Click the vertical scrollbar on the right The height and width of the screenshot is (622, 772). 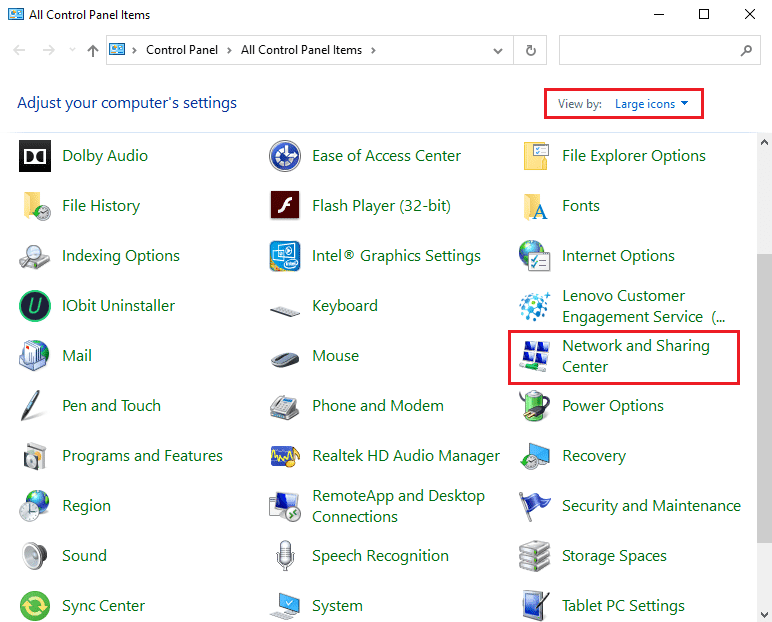(x=765, y=400)
